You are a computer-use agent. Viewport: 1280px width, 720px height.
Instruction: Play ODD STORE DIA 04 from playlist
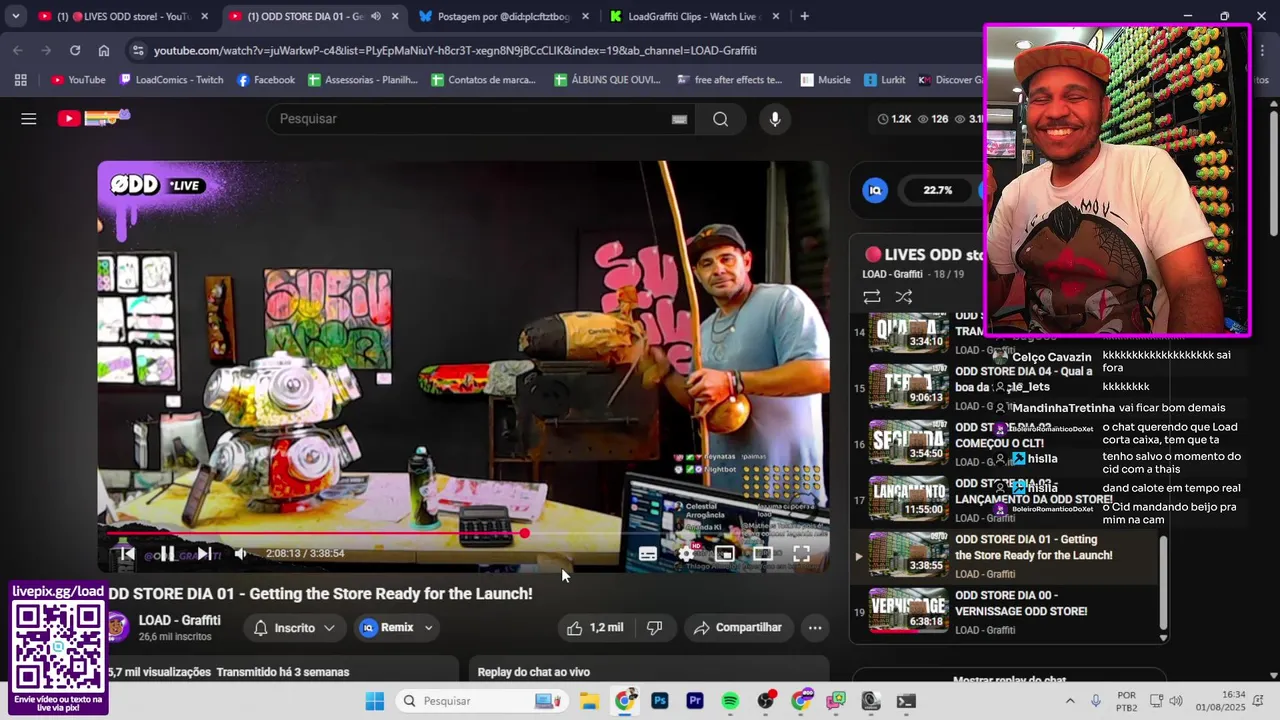click(x=1007, y=387)
